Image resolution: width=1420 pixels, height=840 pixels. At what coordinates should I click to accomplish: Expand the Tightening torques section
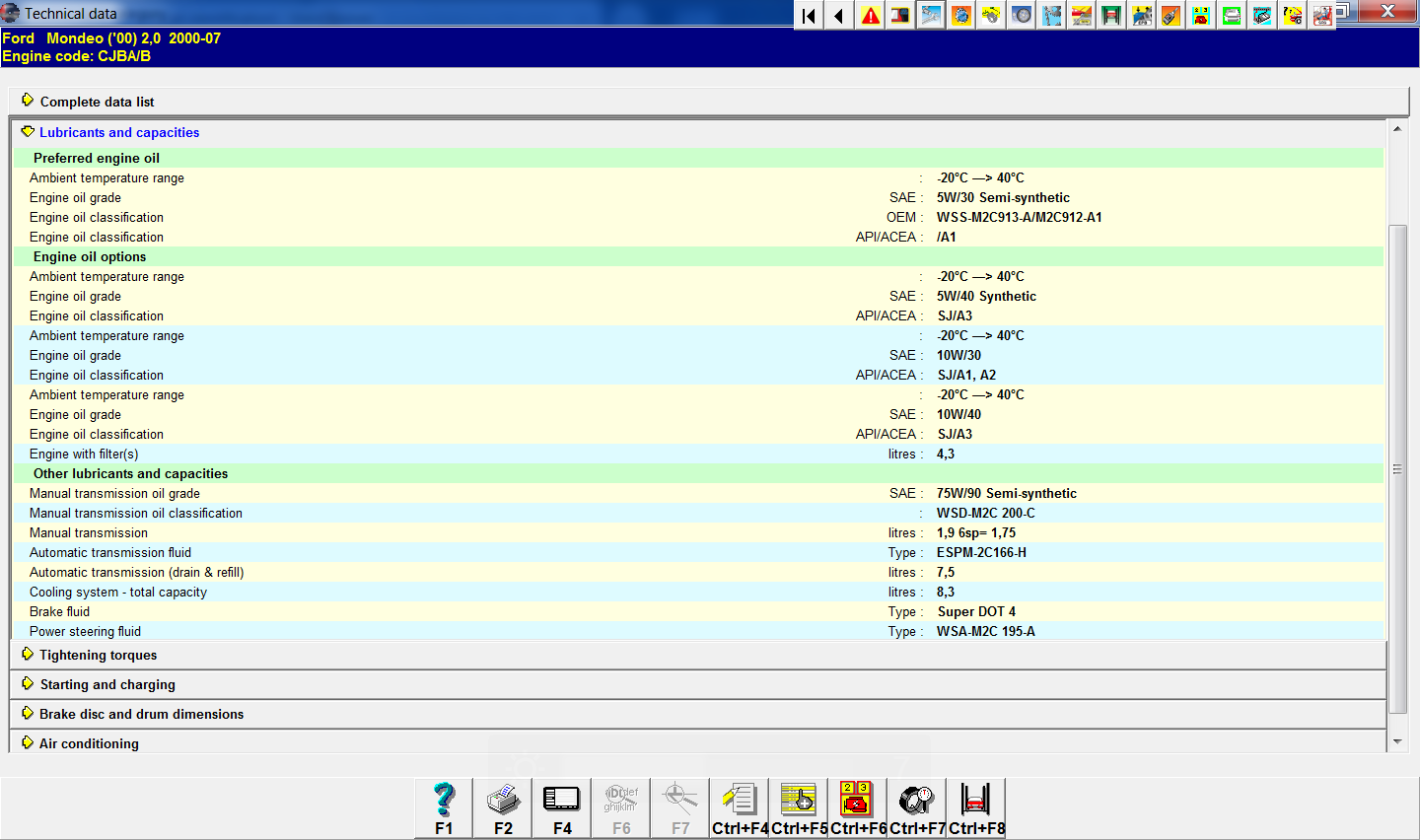98,655
